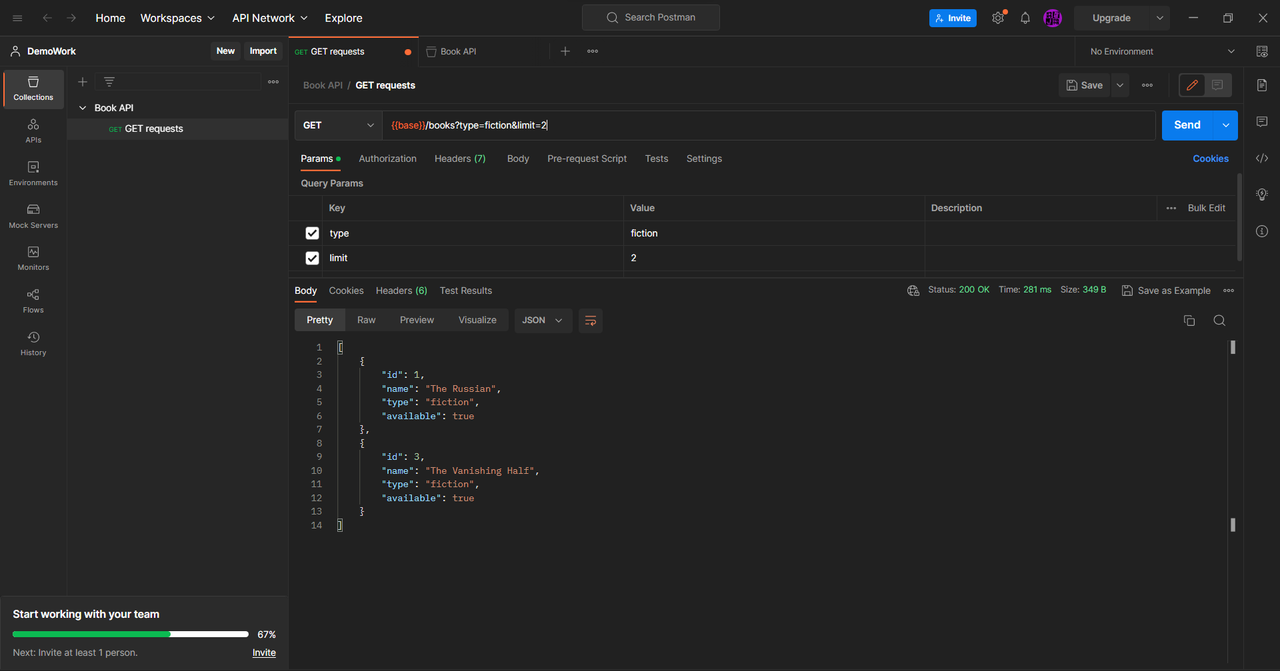Open APIs in the sidebar
The image size is (1280, 671).
pyautogui.click(x=33, y=131)
